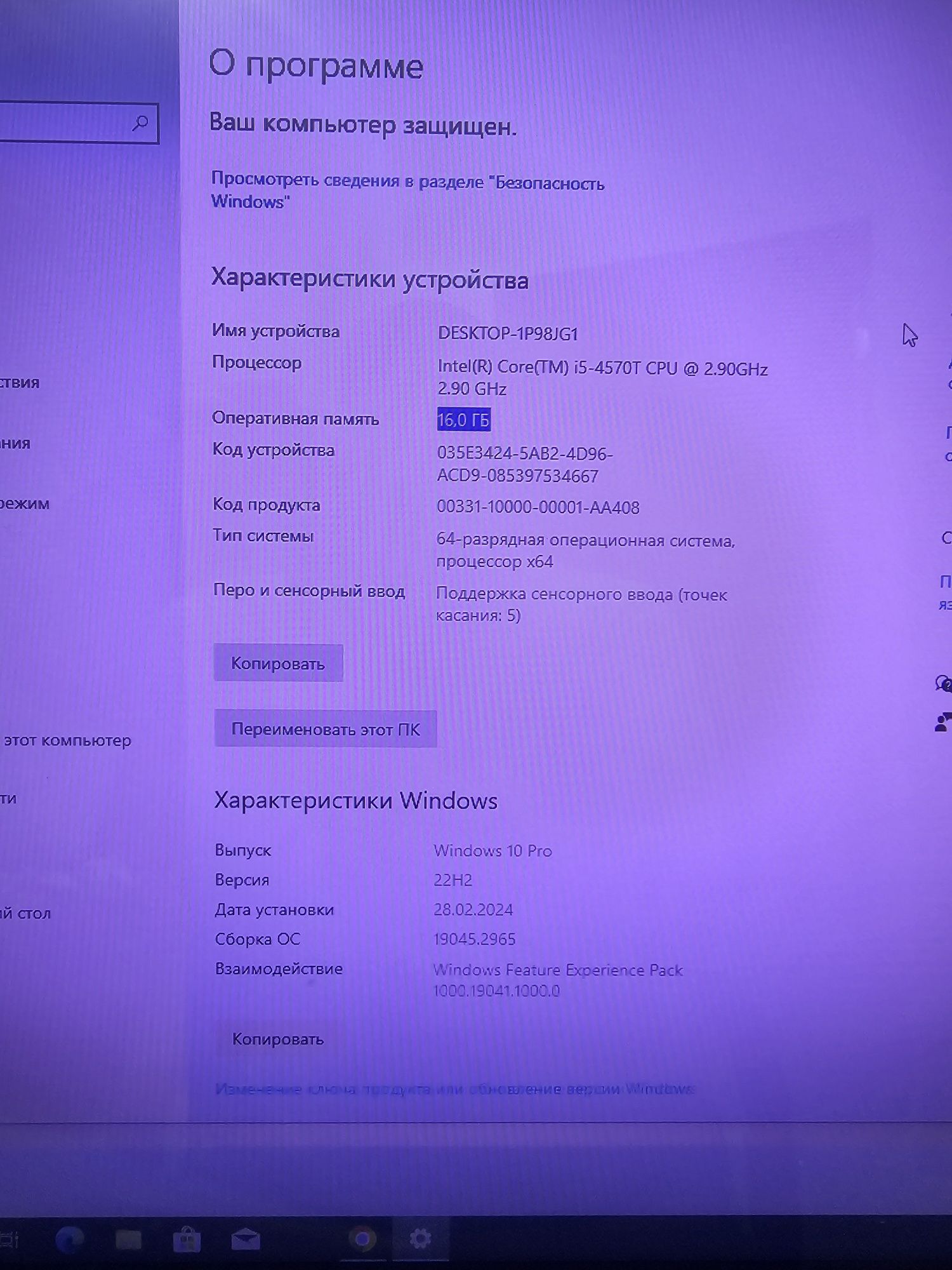Click the version value 22H2
Viewport: 952px width, 1270px height.
453,880
